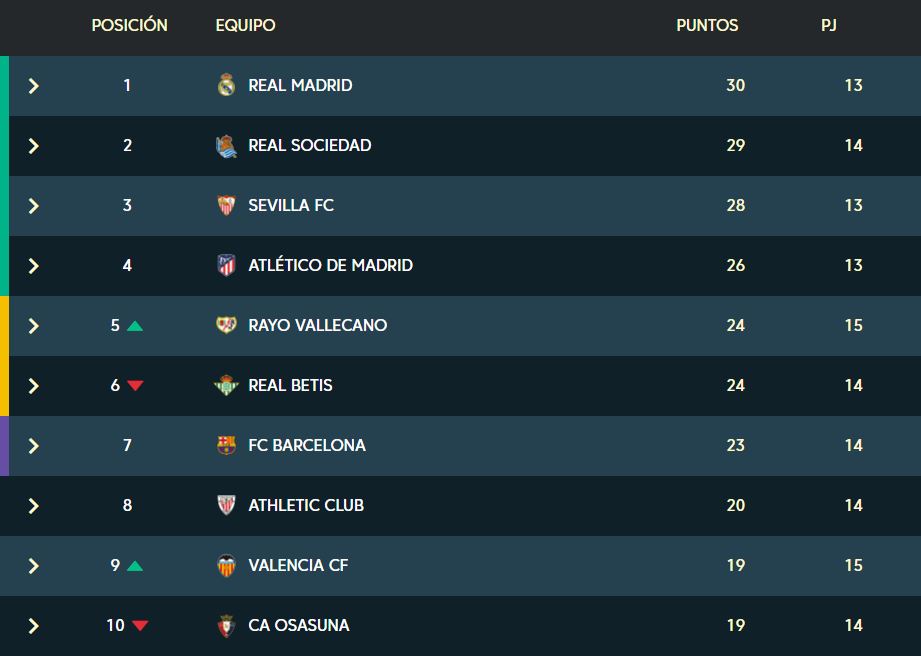
Task: Expand the CA Osasuna row chevron
Action: click(x=33, y=626)
